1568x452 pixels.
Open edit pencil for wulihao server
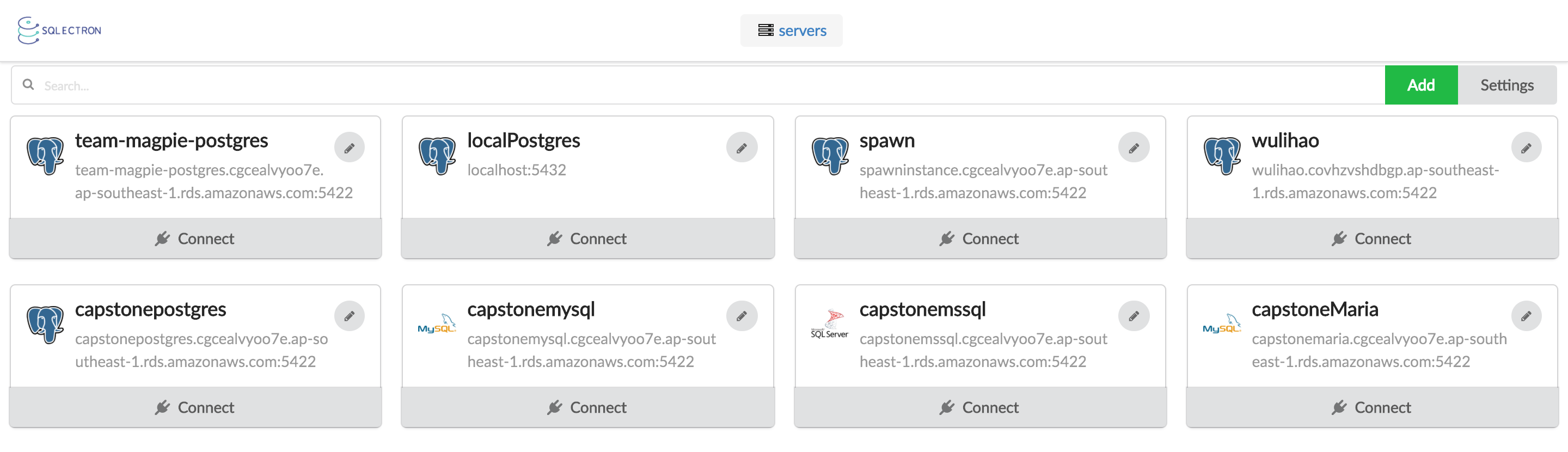pos(1526,148)
